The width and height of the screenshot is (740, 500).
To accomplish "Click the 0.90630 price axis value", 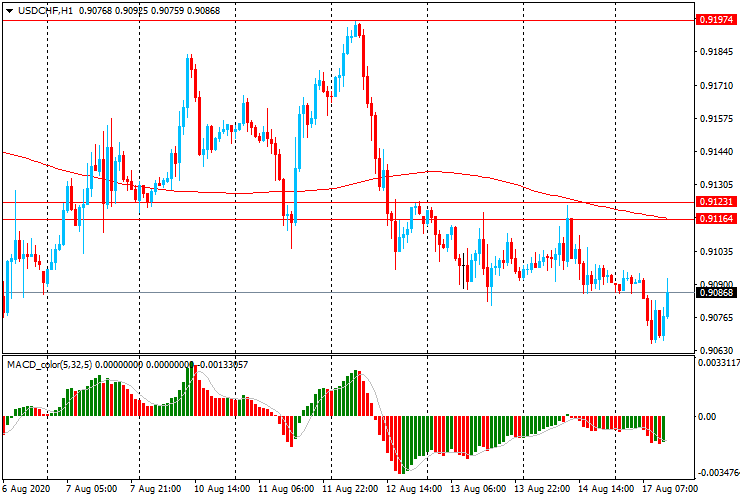I will coord(717,350).
